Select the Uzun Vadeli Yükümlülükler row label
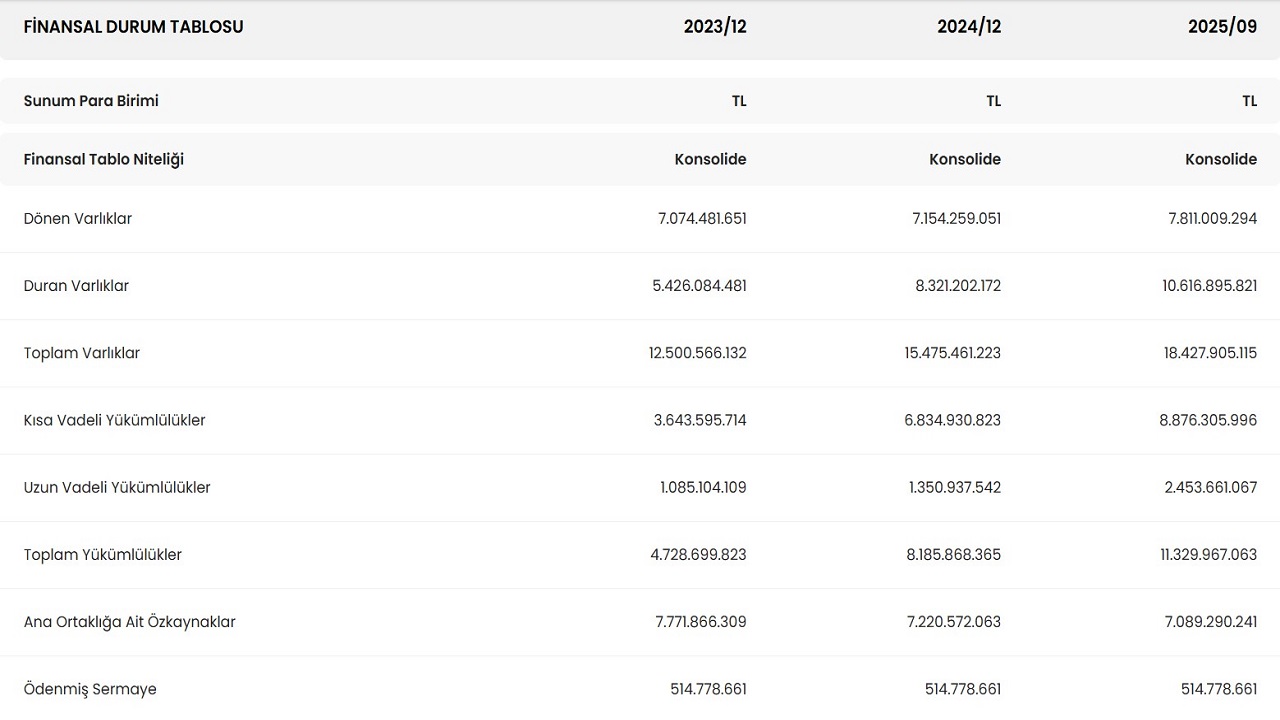This screenshot has height=720, width=1280. coord(117,487)
